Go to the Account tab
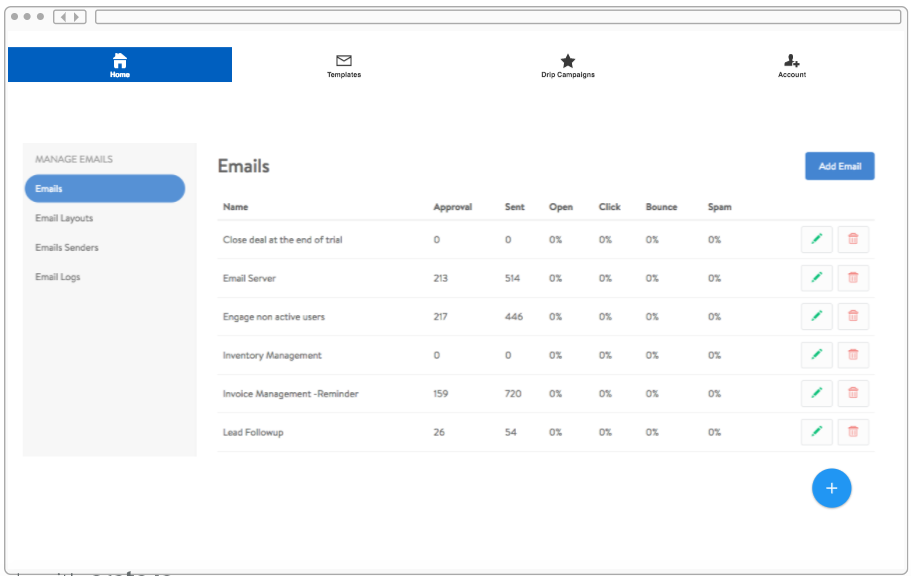 pos(792,66)
